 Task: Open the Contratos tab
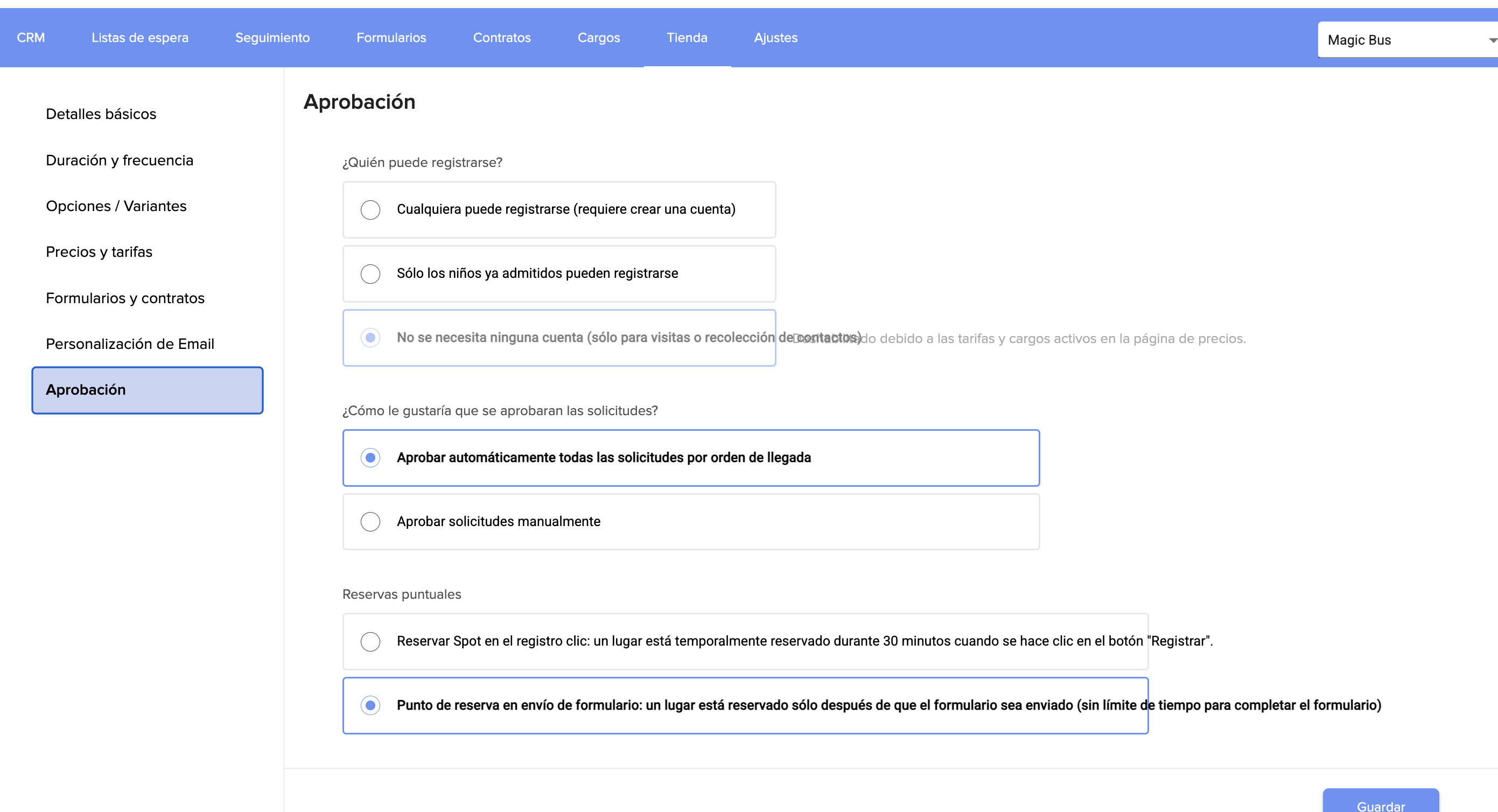[x=502, y=38]
